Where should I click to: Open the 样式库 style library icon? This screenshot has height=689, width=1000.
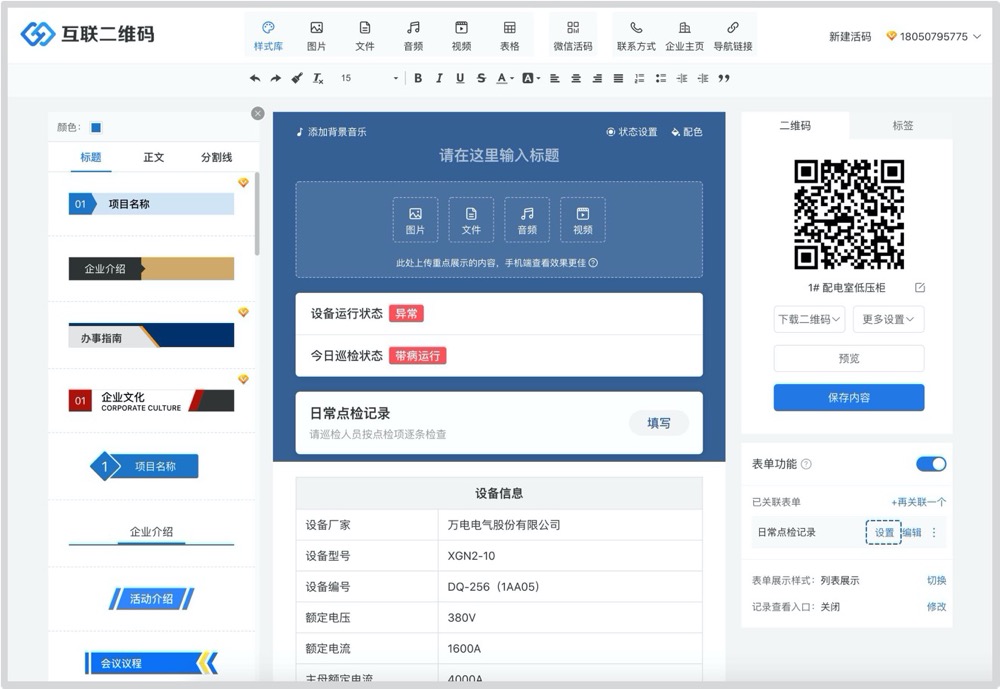pyautogui.click(x=268, y=35)
